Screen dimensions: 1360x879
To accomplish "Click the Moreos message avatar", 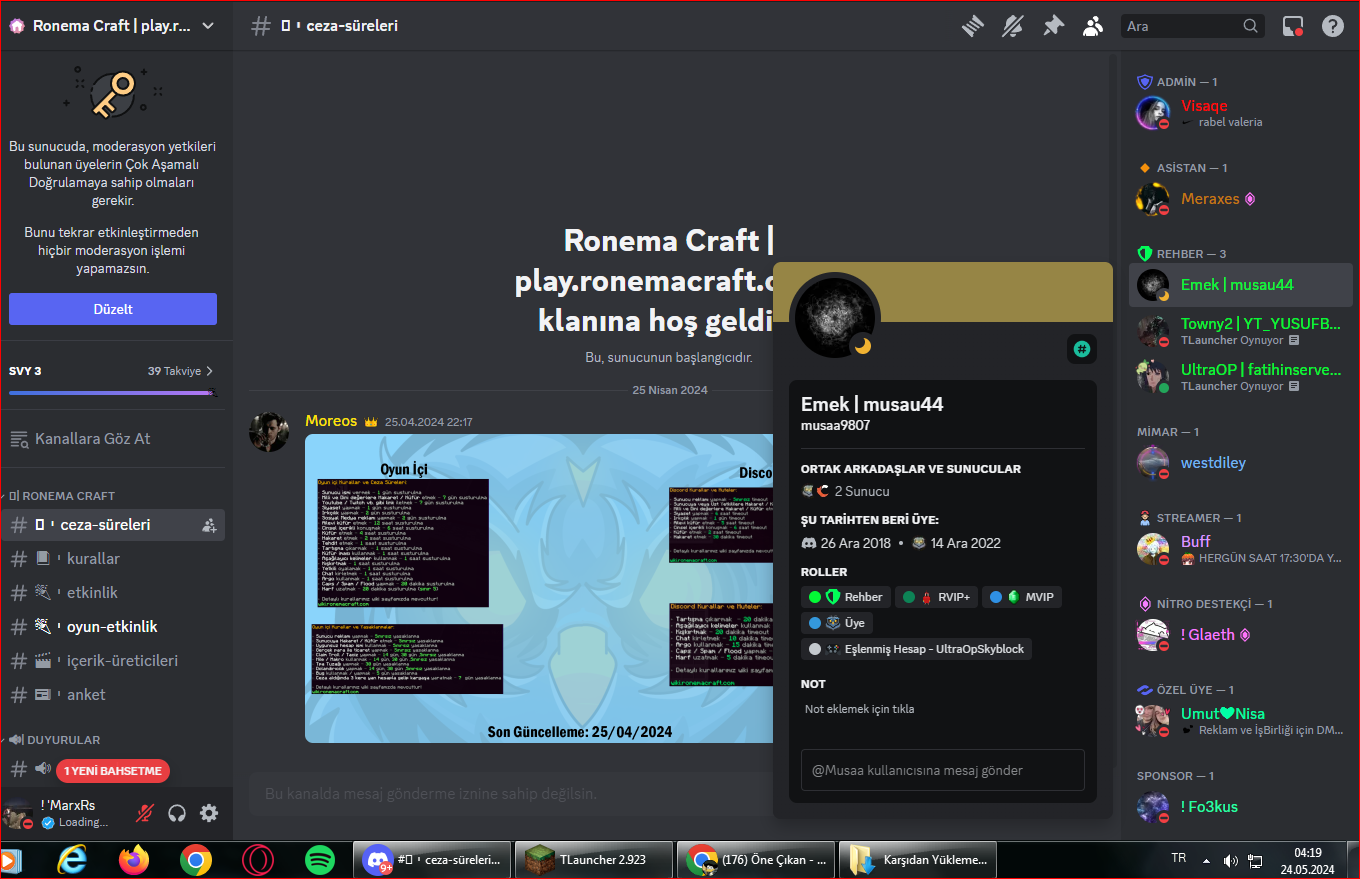I will point(269,431).
